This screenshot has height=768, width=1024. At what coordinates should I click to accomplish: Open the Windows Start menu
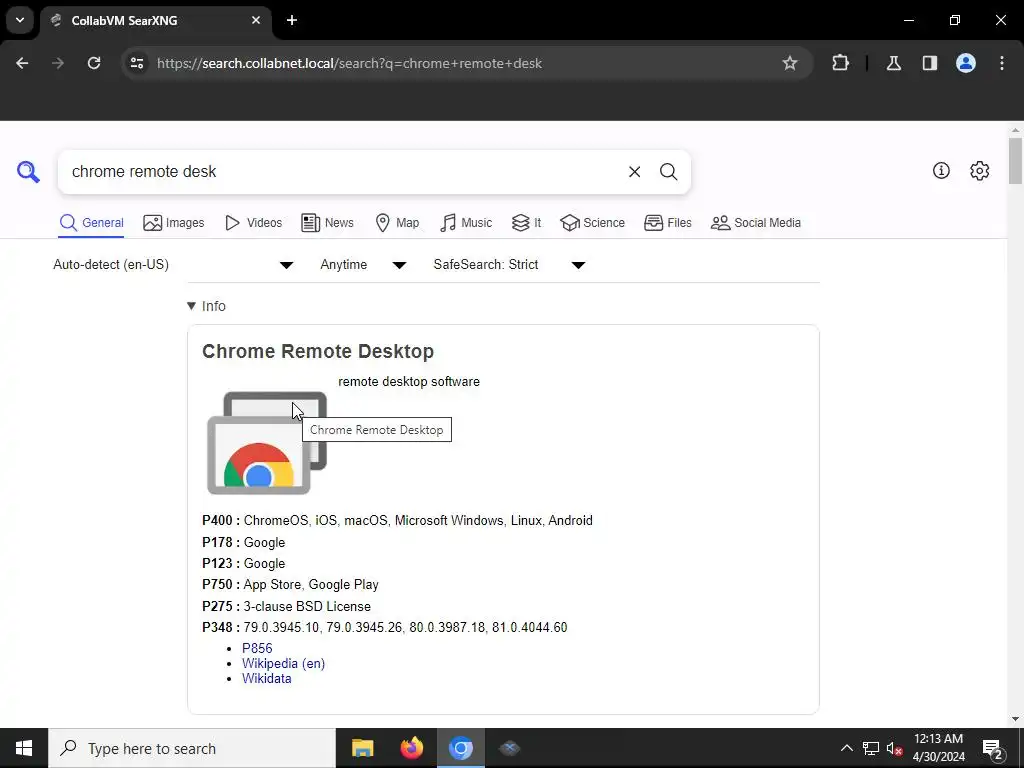tap(24, 748)
